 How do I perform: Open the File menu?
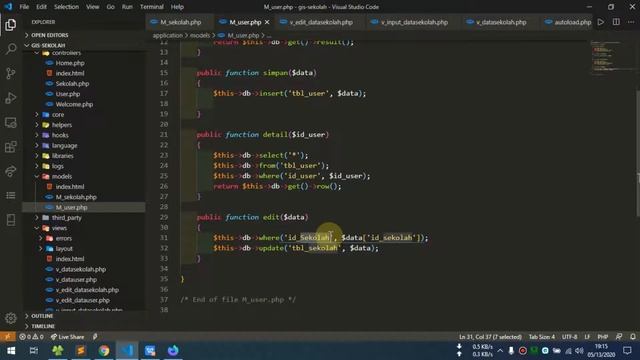[x=24, y=7]
